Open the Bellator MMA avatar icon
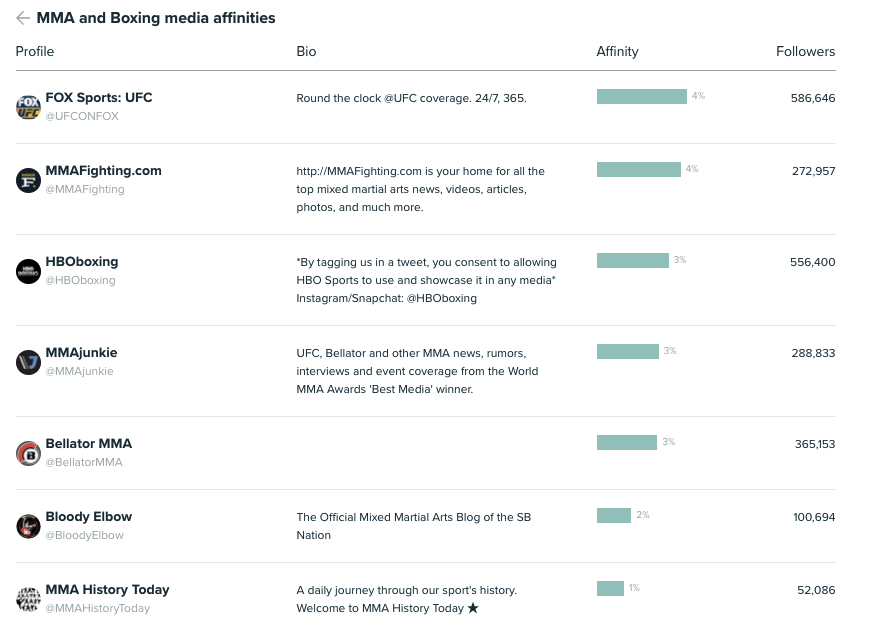 tap(28, 453)
